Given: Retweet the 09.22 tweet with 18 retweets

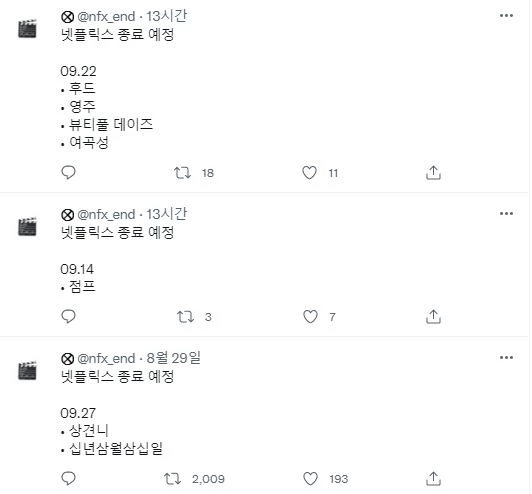Looking at the screenshot, I should [183, 173].
